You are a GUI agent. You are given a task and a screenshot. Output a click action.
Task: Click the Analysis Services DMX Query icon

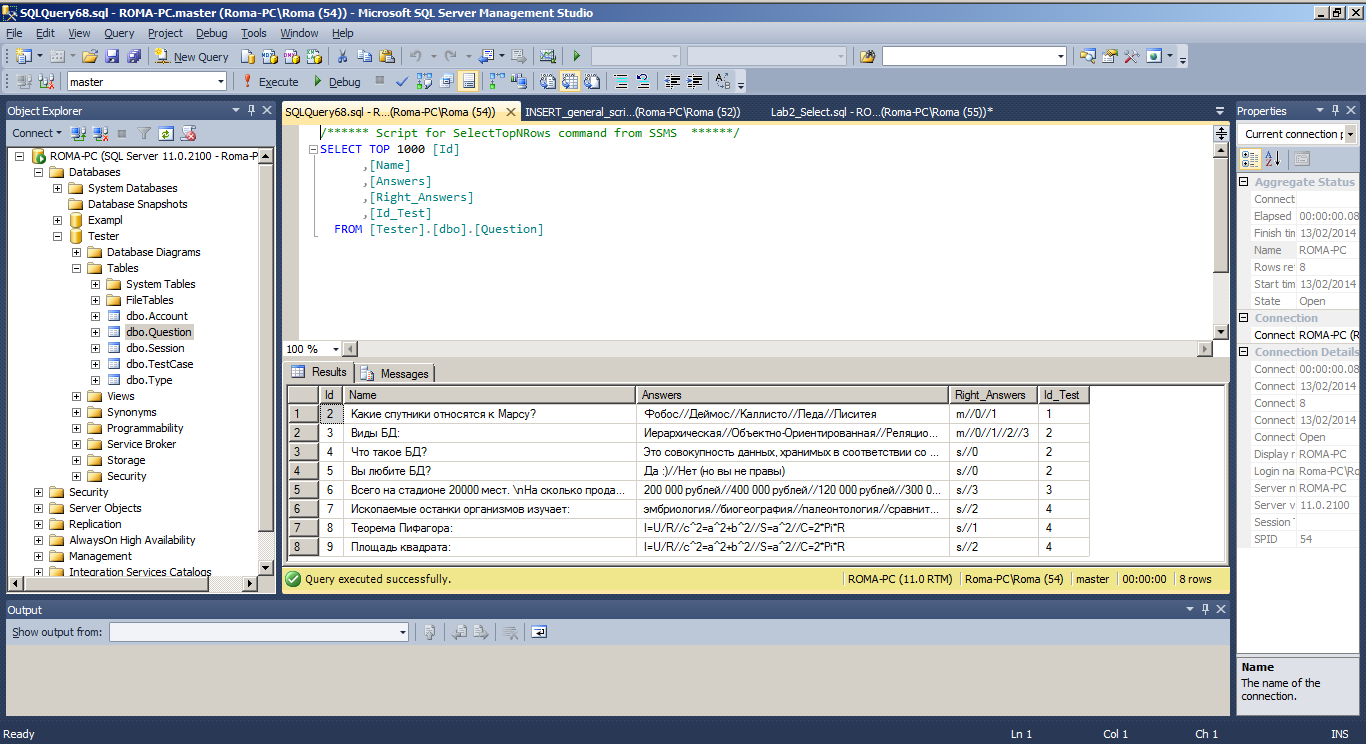291,57
